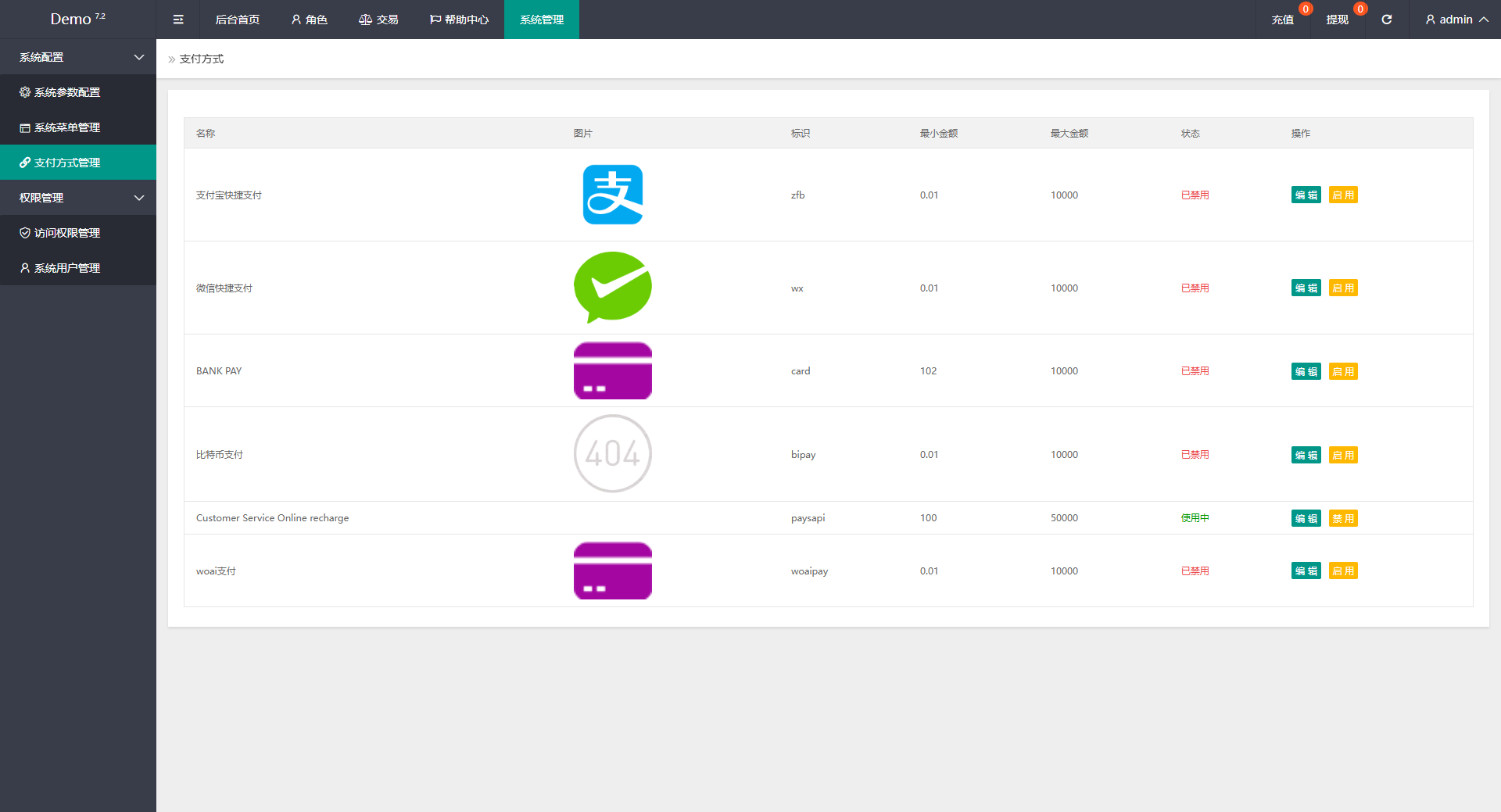Click the sidebar collapse hamburger icon
1501x812 pixels.
[178, 20]
